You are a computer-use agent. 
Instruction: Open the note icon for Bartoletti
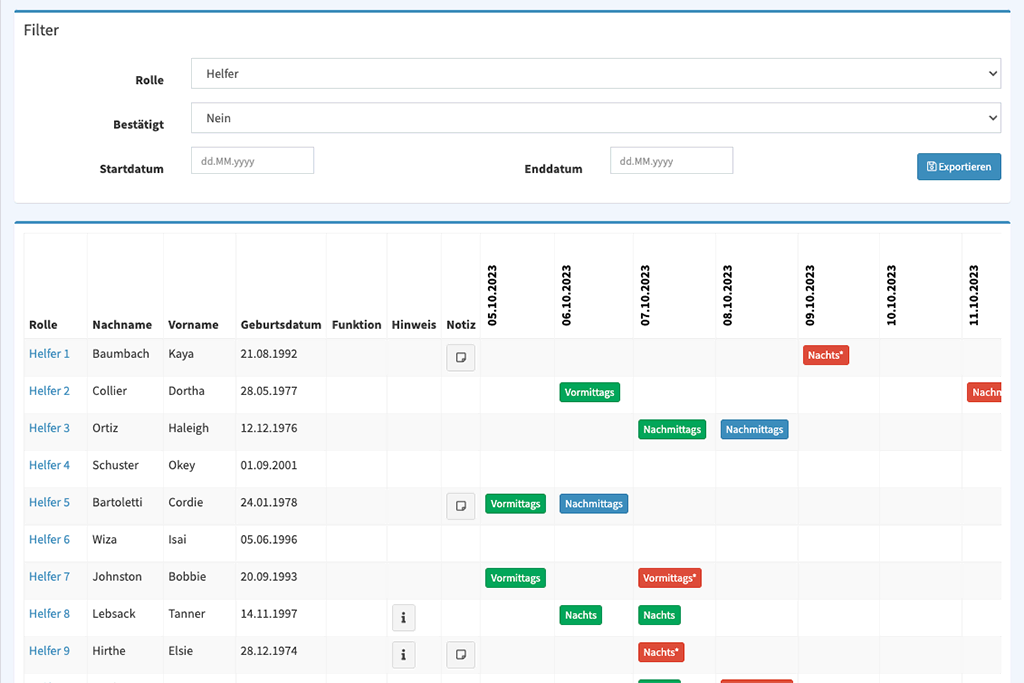pyautogui.click(x=460, y=506)
